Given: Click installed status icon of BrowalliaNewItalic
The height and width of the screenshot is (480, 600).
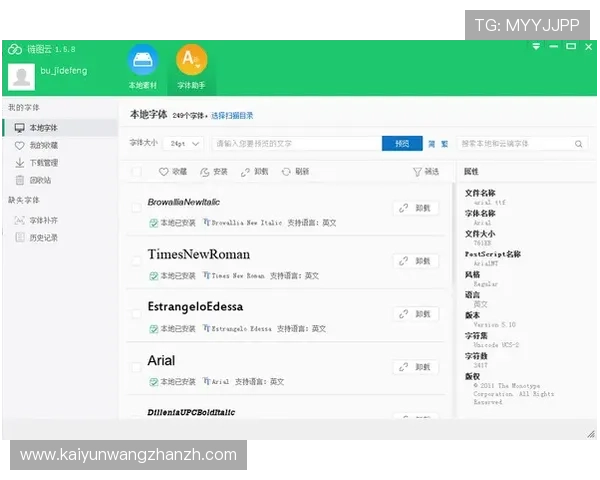Looking at the screenshot, I should point(153,223).
